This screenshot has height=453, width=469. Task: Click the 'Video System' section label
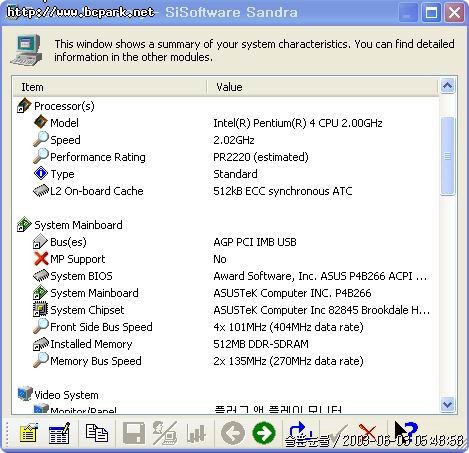pos(66,395)
